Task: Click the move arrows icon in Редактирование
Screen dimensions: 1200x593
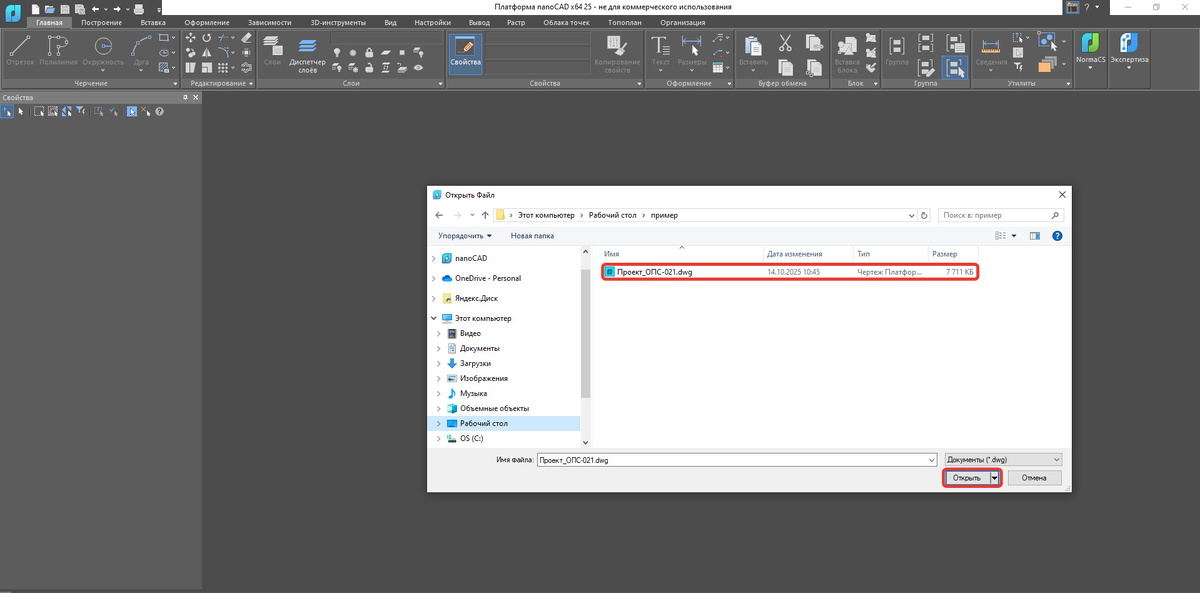Action: (x=190, y=38)
